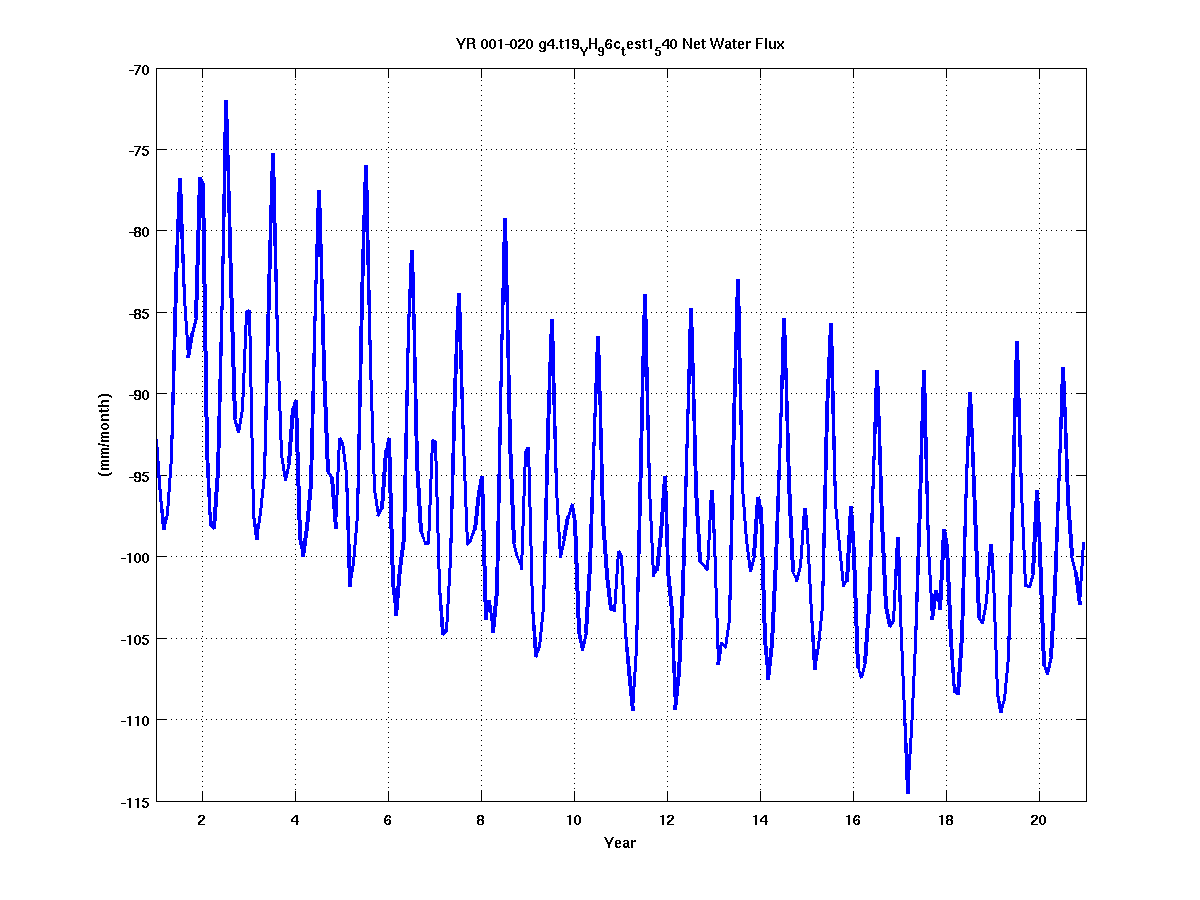Click the y-axis tick label -100
This screenshot has width=1200, height=900.
[x=135, y=557]
